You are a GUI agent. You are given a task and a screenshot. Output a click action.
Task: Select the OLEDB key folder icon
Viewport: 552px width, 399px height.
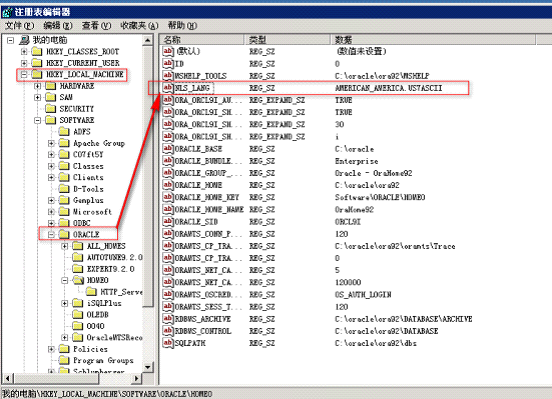point(77,314)
